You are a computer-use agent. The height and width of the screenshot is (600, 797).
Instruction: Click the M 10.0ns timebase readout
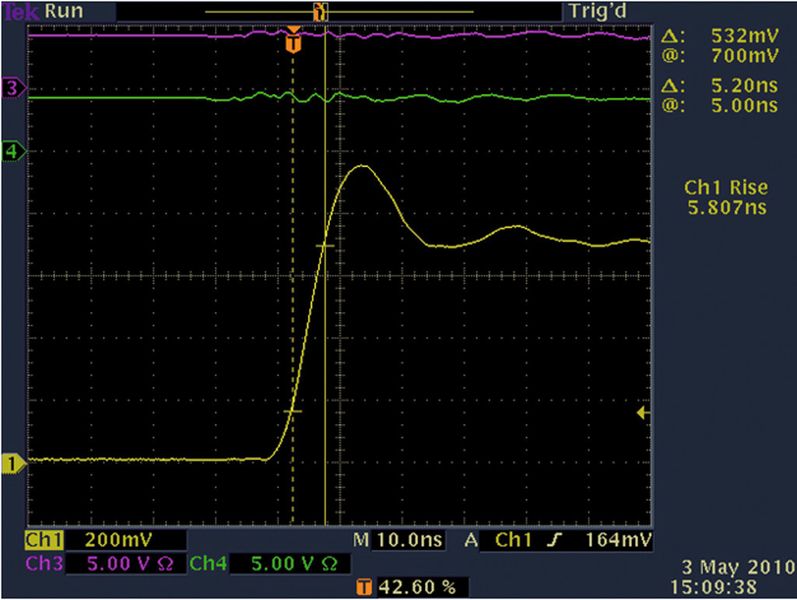(398, 540)
